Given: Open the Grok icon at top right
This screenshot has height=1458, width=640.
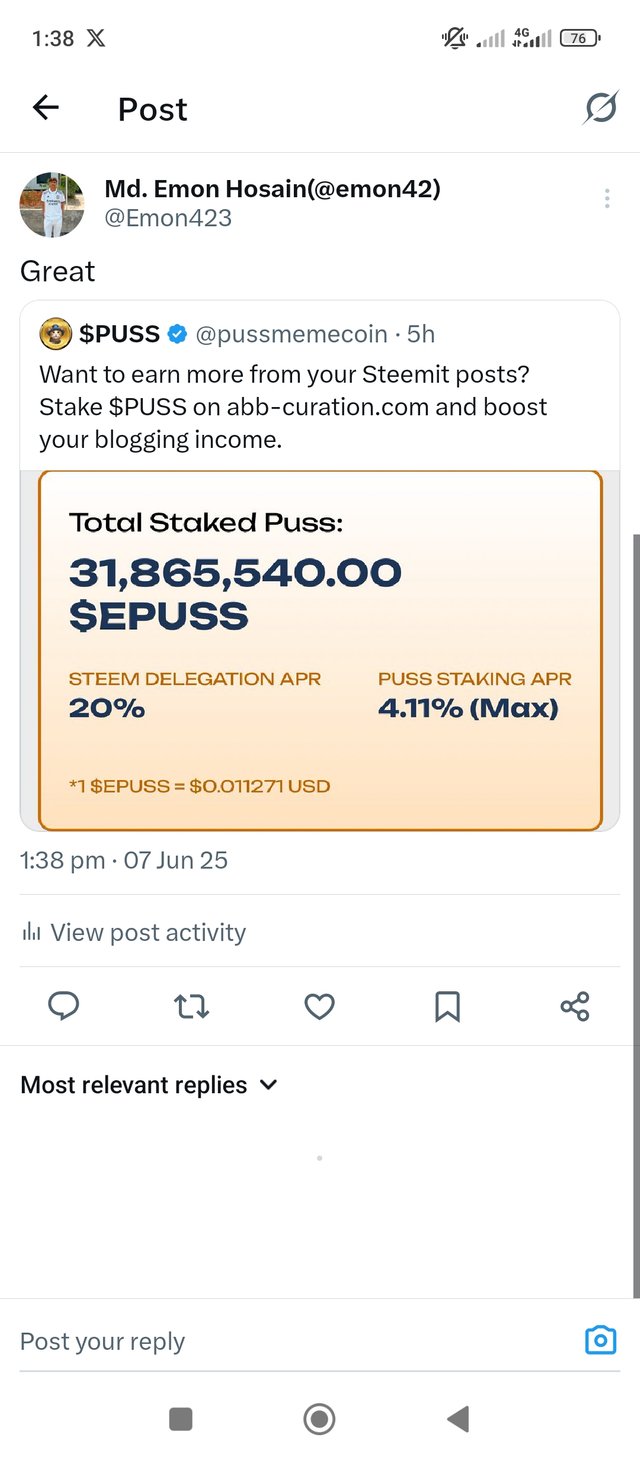Looking at the screenshot, I should pos(600,108).
